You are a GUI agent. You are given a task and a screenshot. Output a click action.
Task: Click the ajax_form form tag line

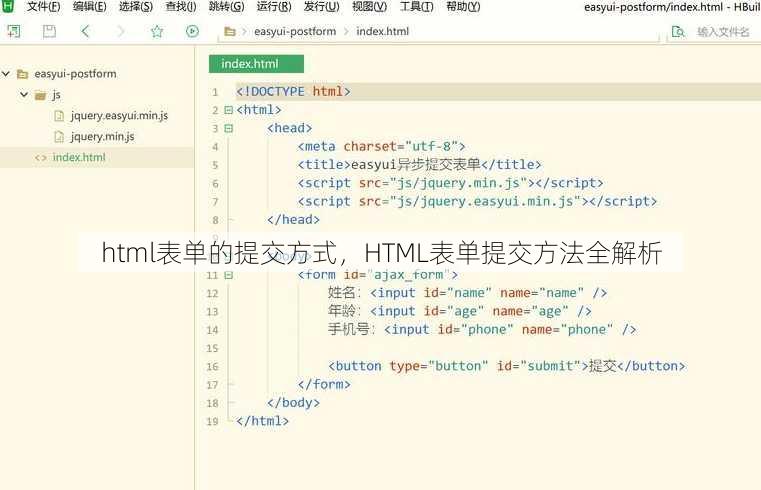tap(378, 275)
